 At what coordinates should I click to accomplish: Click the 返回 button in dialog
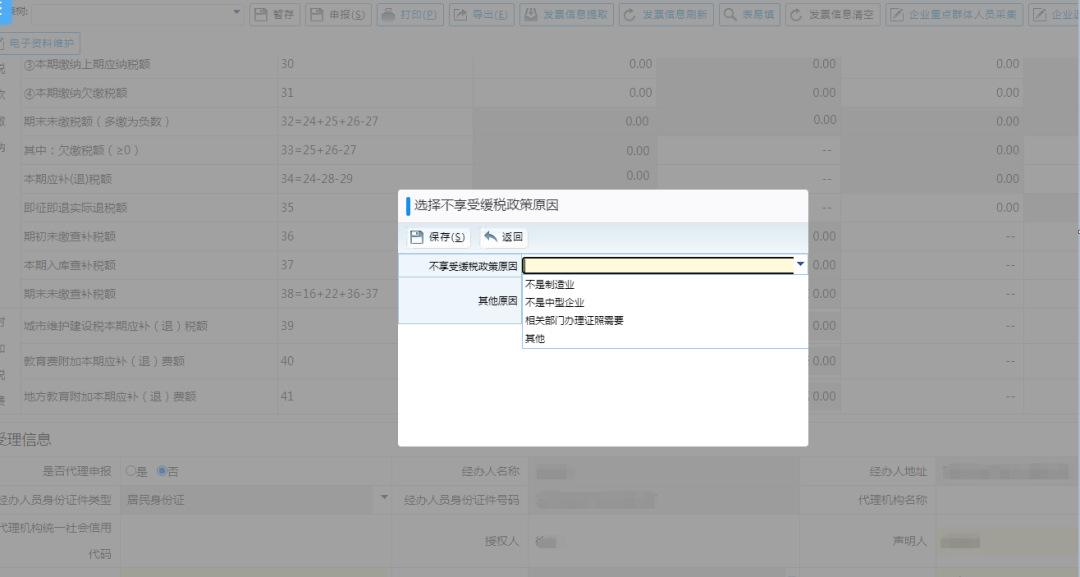click(504, 237)
